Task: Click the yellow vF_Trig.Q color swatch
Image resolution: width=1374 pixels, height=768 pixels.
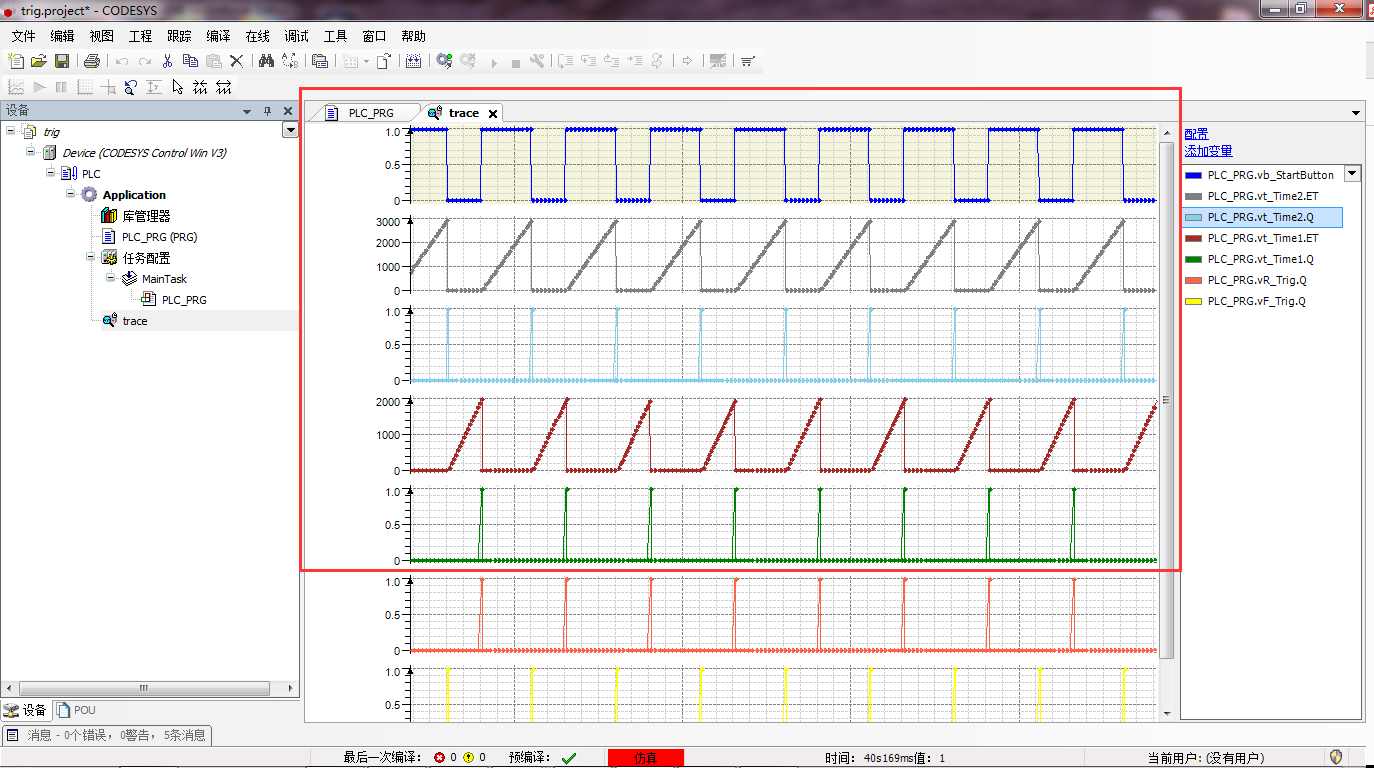Action: click(1193, 301)
